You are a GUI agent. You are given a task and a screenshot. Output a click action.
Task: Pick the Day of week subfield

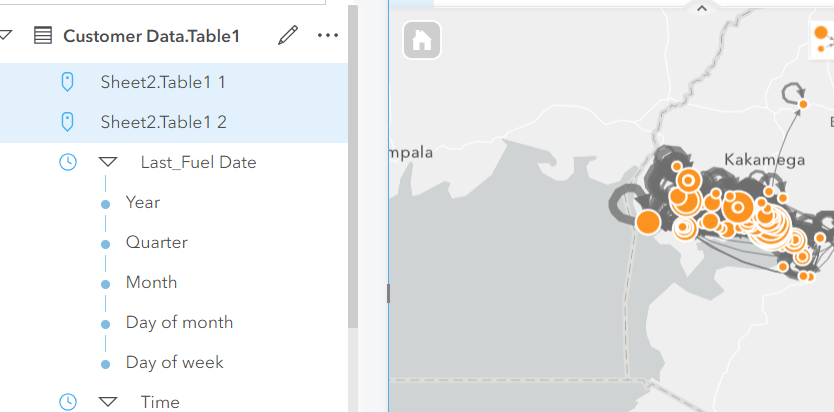pos(174,362)
